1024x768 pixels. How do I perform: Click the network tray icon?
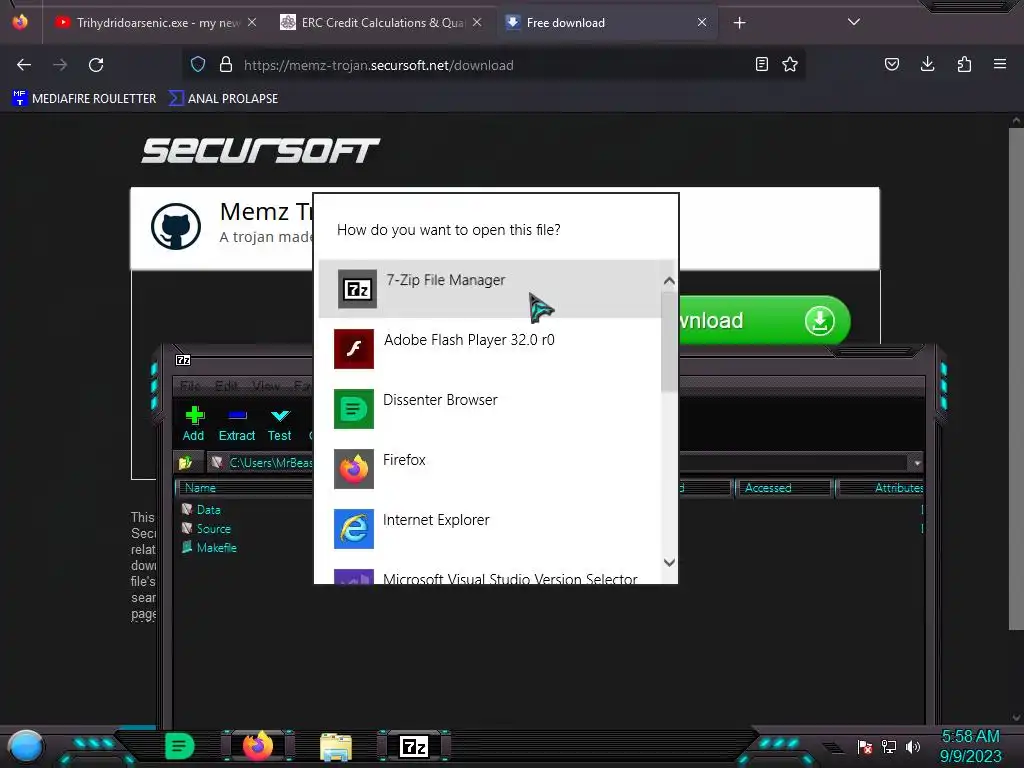[x=889, y=747]
